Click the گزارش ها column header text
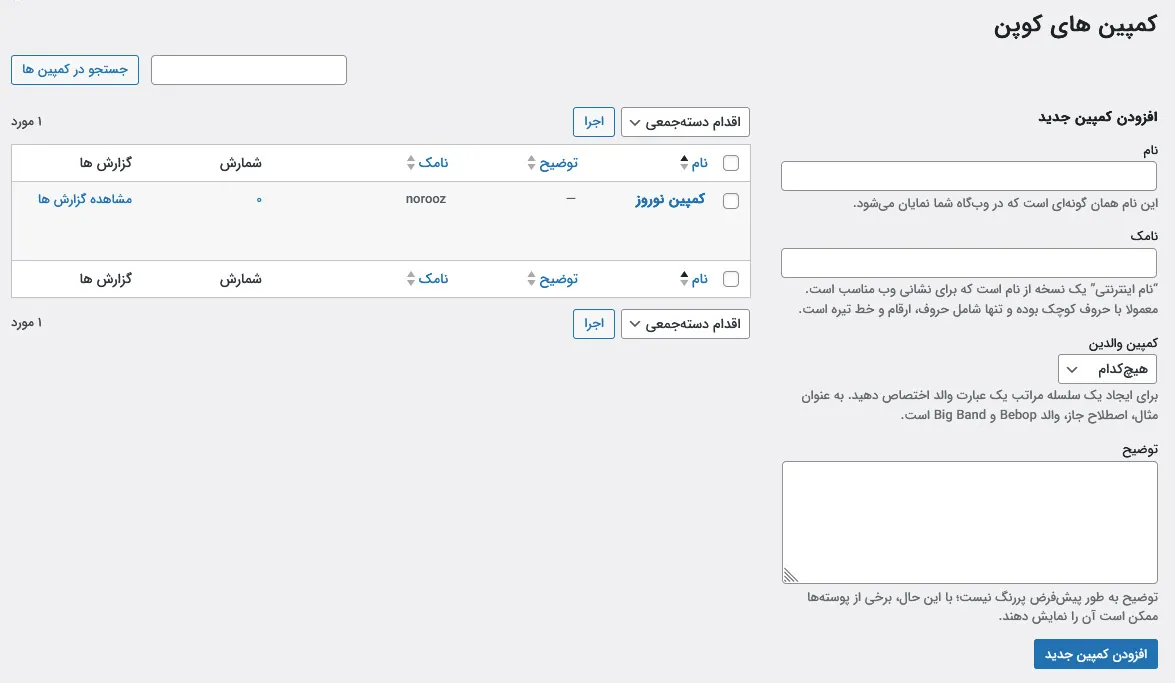Image resolution: width=1175 pixels, height=683 pixels. coord(106,163)
